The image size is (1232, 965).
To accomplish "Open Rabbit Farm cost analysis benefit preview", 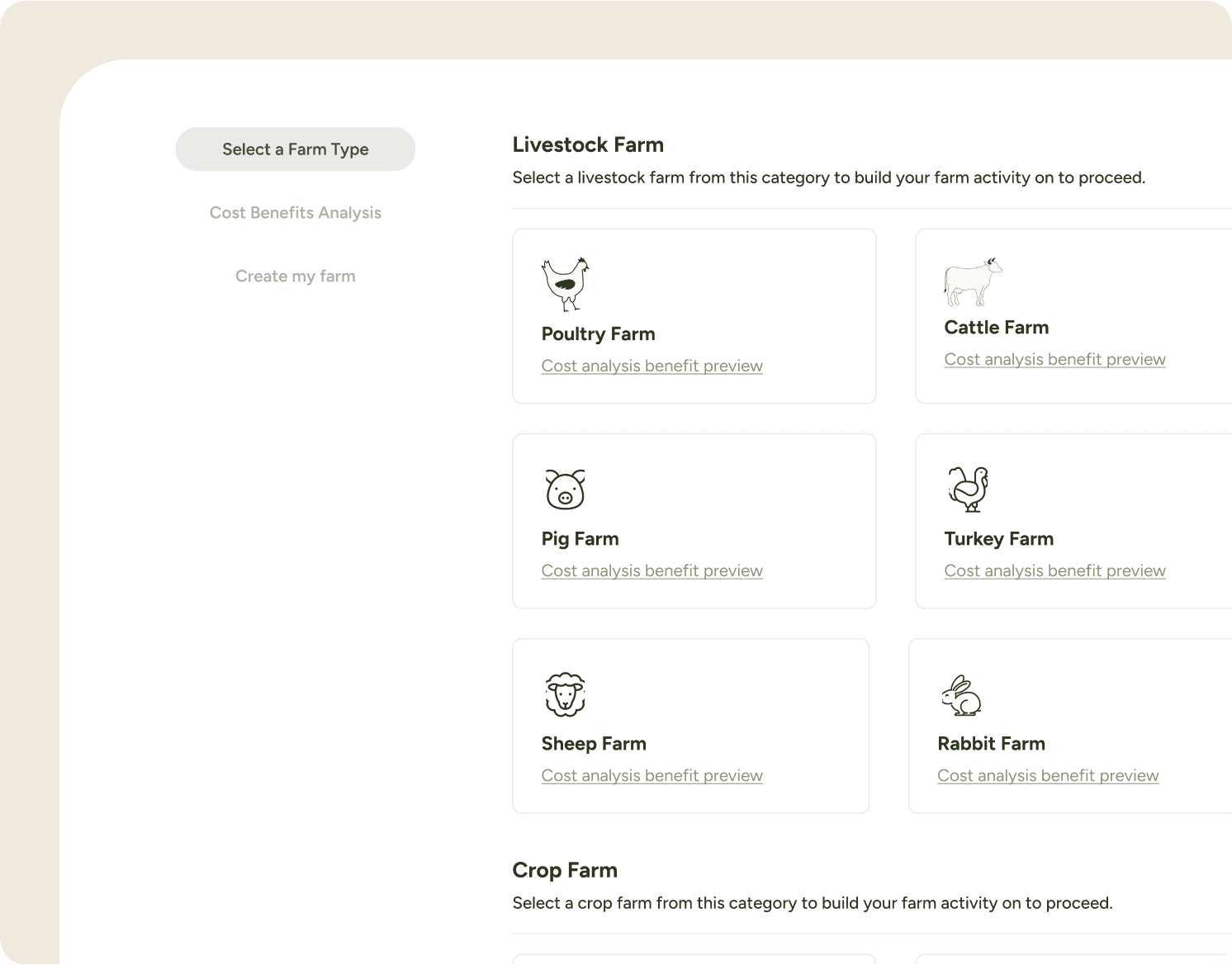I will pos(1049,775).
